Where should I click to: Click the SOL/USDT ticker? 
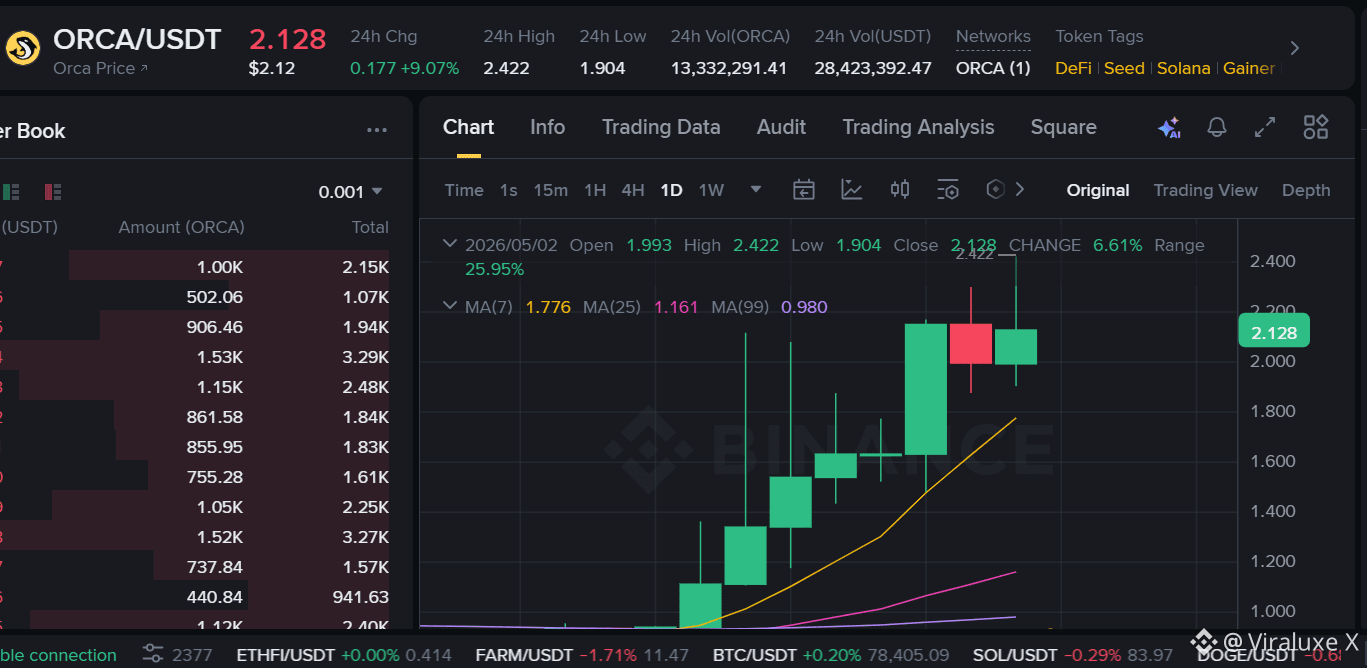(1073, 655)
